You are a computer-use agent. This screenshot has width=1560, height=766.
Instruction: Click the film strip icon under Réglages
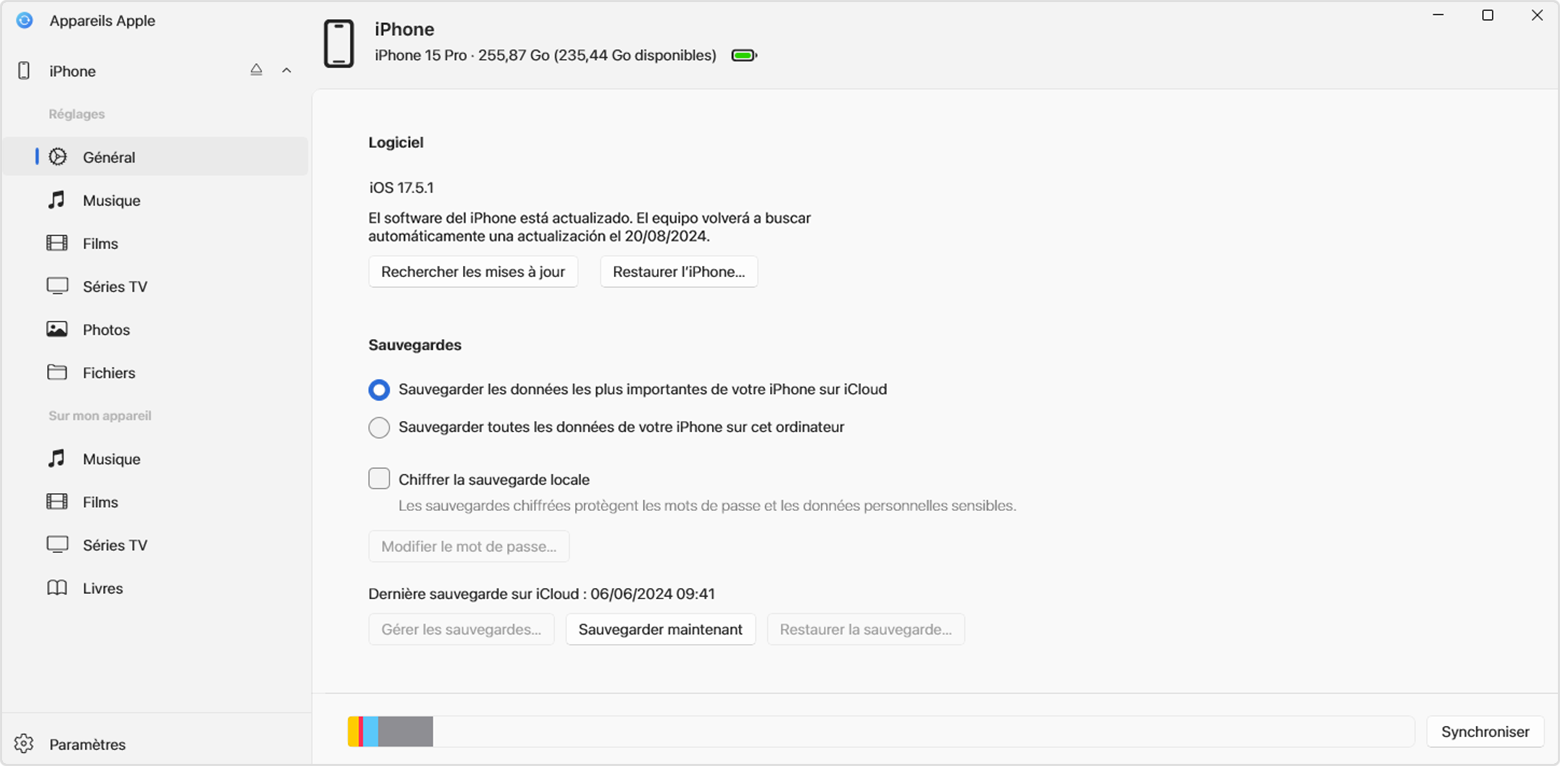click(x=57, y=243)
